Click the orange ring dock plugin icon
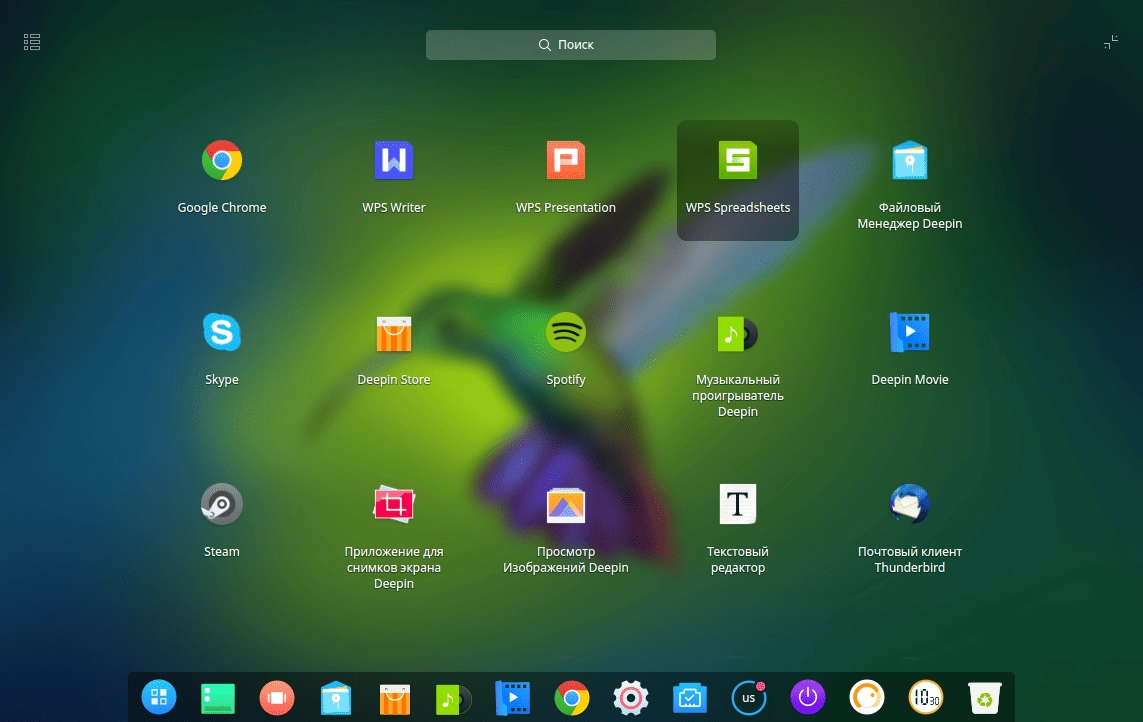Screen dimensions: 1143x722 (x=867, y=697)
